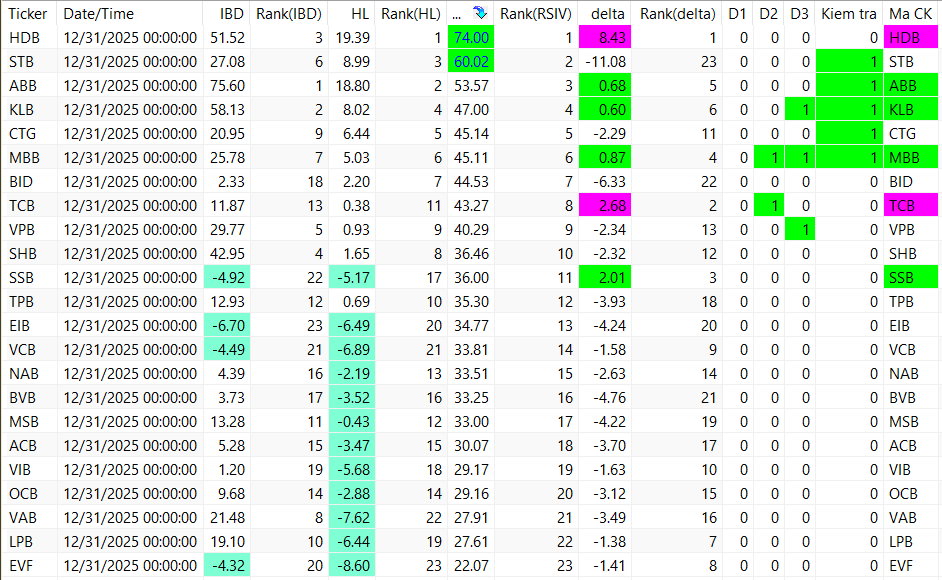Image resolution: width=942 pixels, height=580 pixels.
Task: Select the green 0.68 delta cell
Action: pos(605,86)
